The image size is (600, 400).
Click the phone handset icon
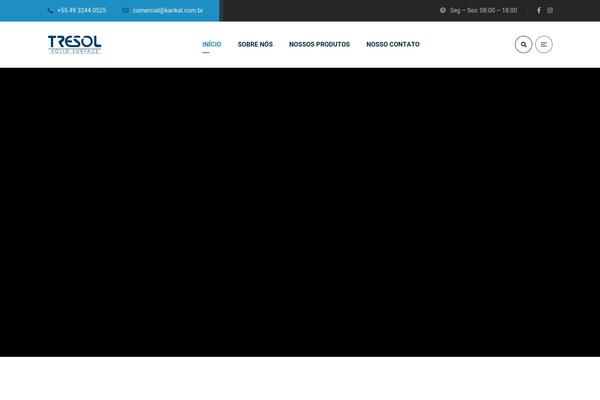(x=50, y=10)
